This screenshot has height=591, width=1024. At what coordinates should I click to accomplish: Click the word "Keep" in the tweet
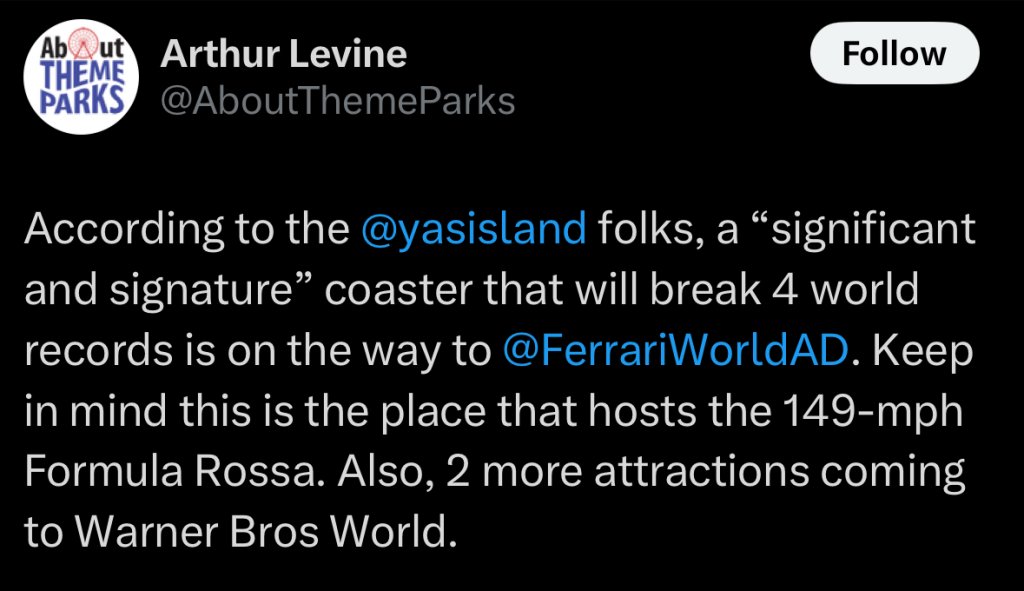(923, 351)
